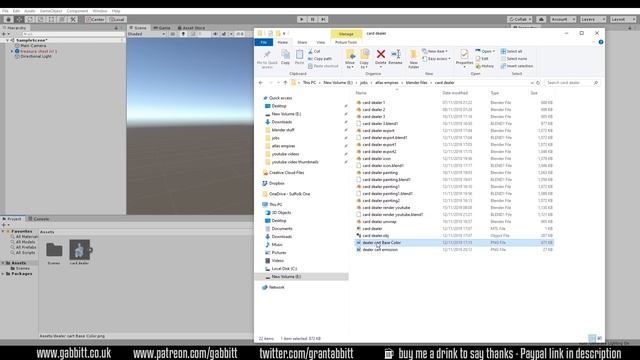
Task: Select the Unity Hand tool
Action: pos(8,19)
